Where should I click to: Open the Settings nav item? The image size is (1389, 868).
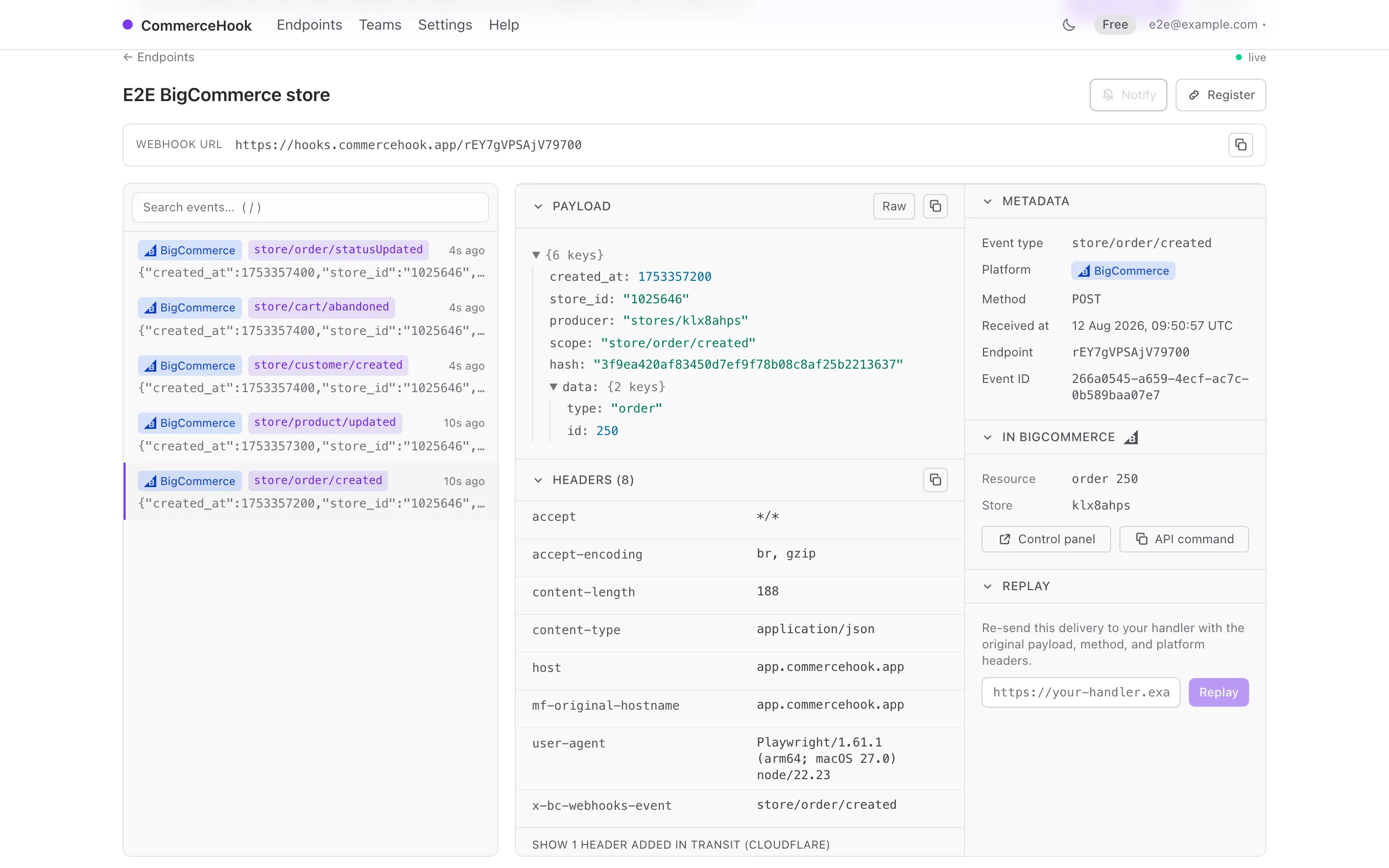tap(445, 25)
